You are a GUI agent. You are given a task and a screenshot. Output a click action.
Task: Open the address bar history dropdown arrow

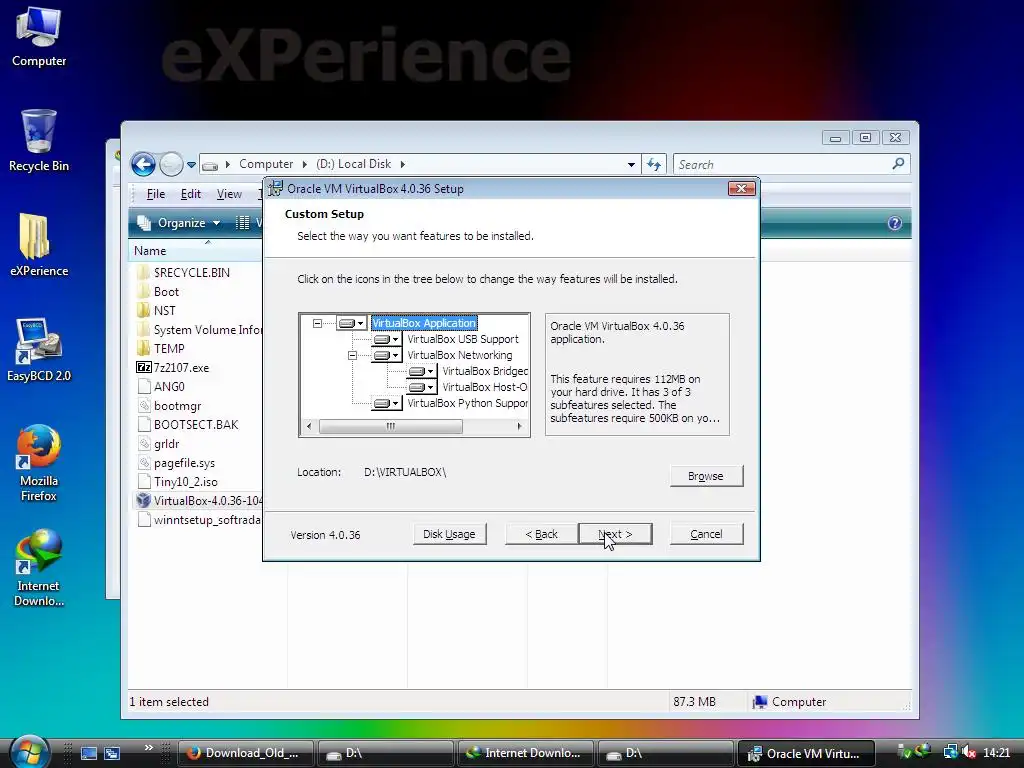coord(631,165)
